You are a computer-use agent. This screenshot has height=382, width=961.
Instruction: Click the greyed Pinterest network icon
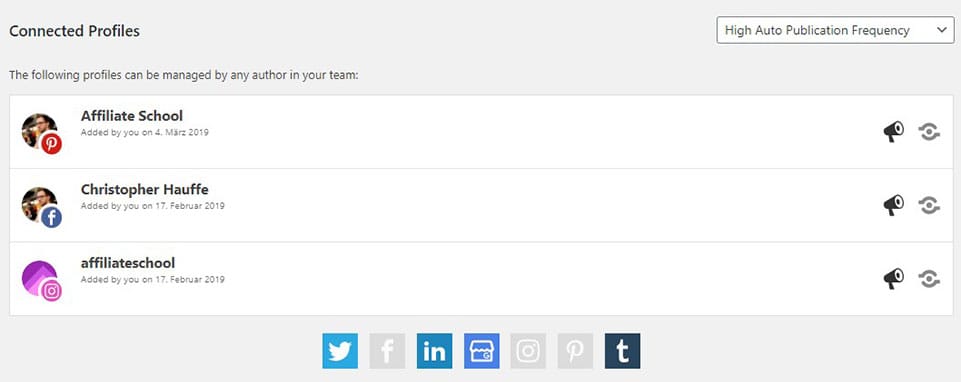tap(575, 351)
